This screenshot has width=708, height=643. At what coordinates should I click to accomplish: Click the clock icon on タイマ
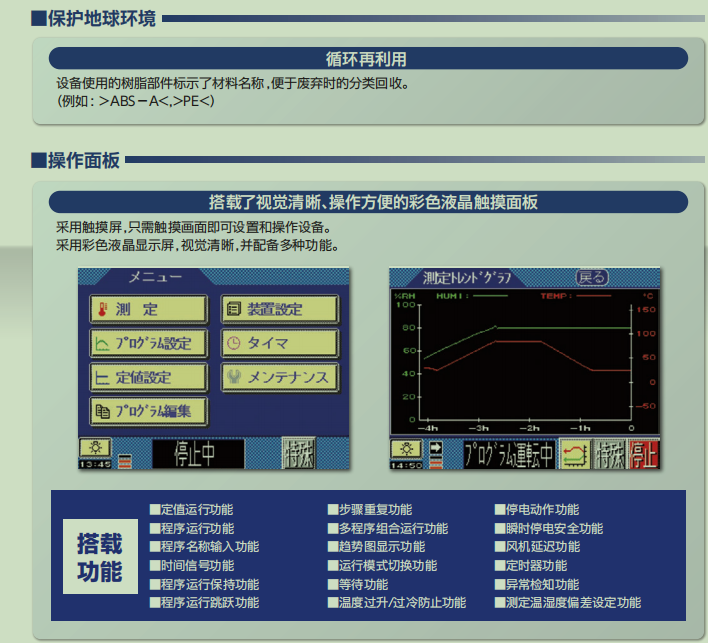click(x=233, y=343)
